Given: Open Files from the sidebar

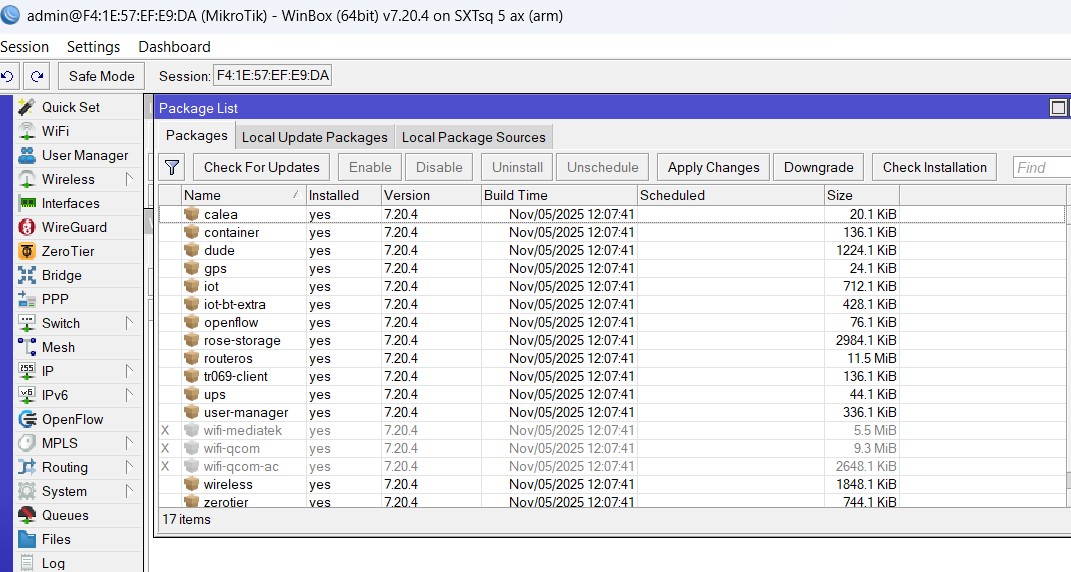Looking at the screenshot, I should tap(55, 539).
